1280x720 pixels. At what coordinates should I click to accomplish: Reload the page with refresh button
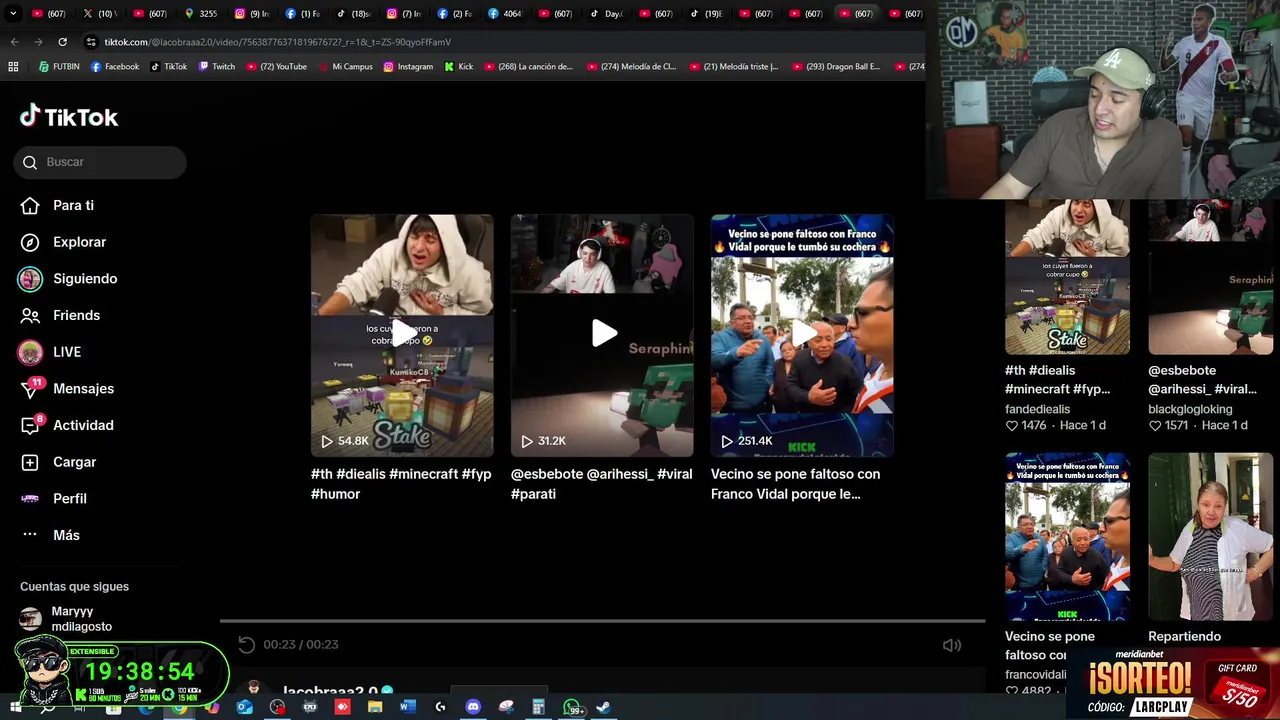coord(62,42)
